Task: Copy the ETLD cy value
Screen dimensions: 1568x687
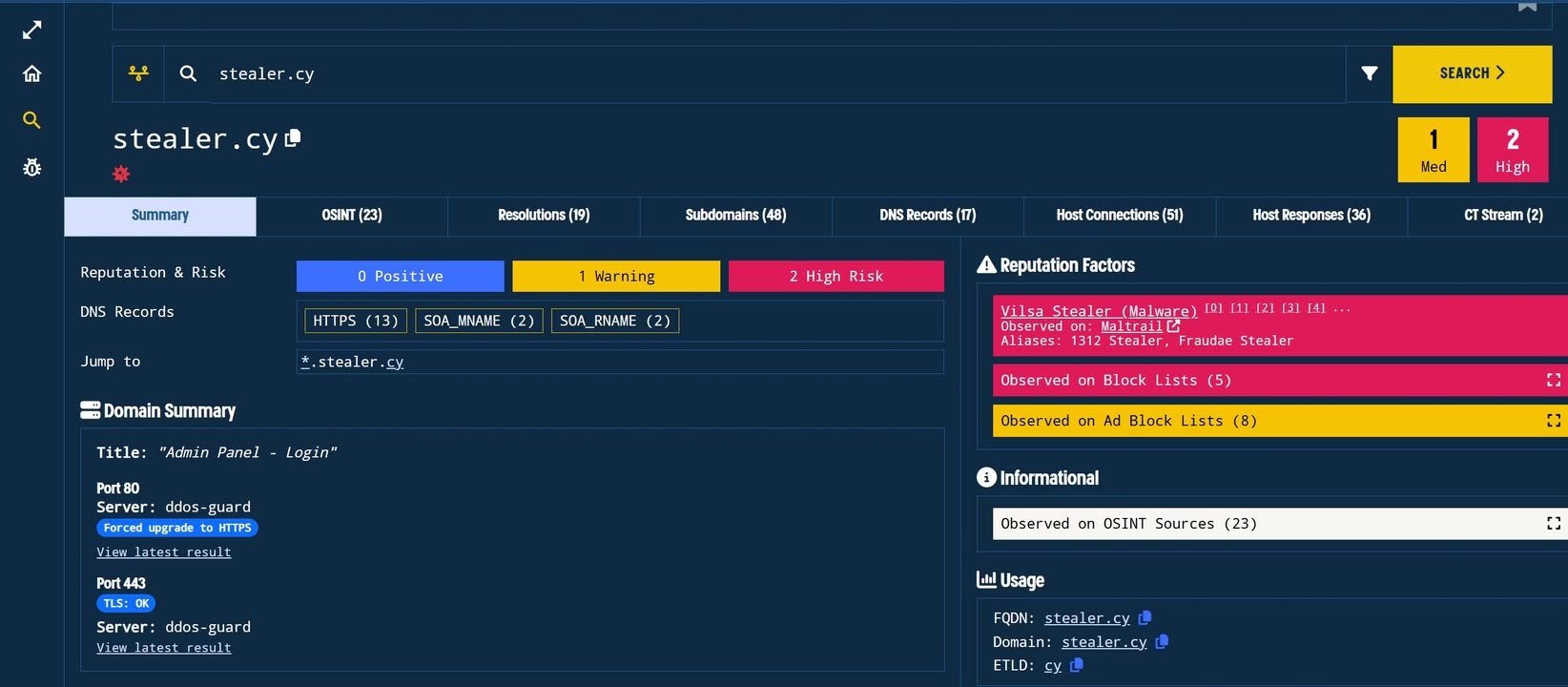Action: [1077, 665]
